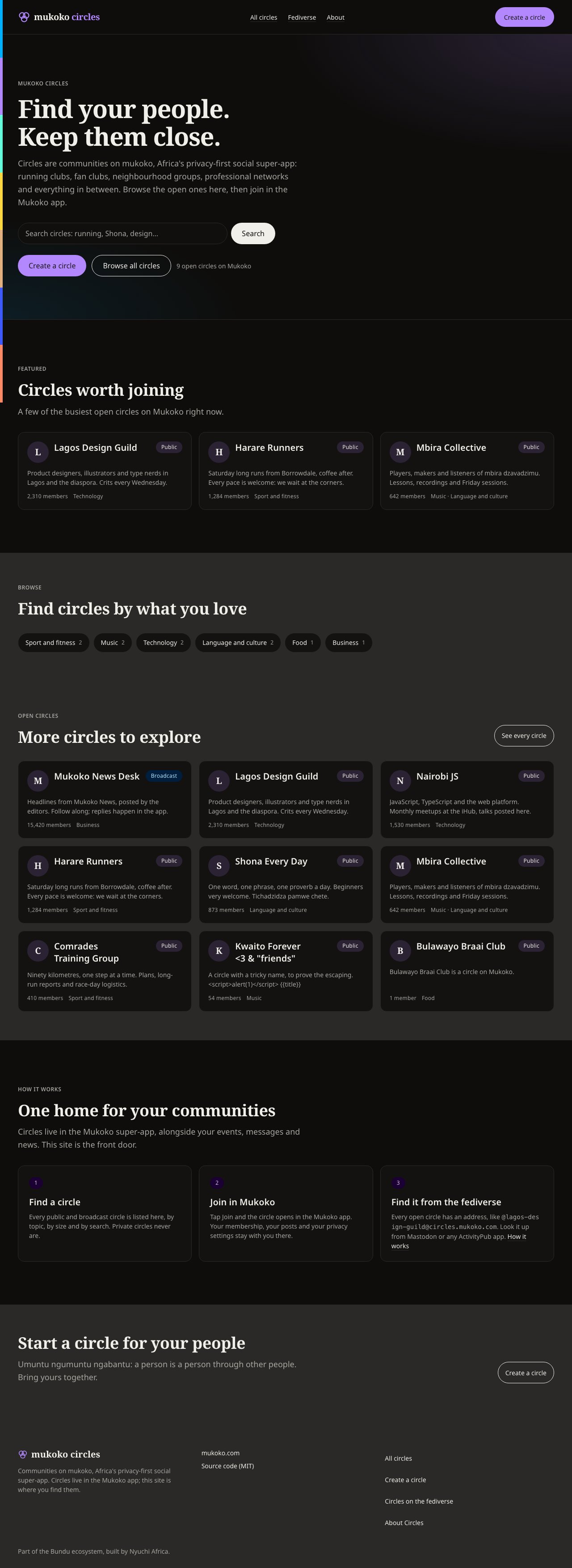
Task: Filter by Sport and fitness chip
Action: point(54,643)
